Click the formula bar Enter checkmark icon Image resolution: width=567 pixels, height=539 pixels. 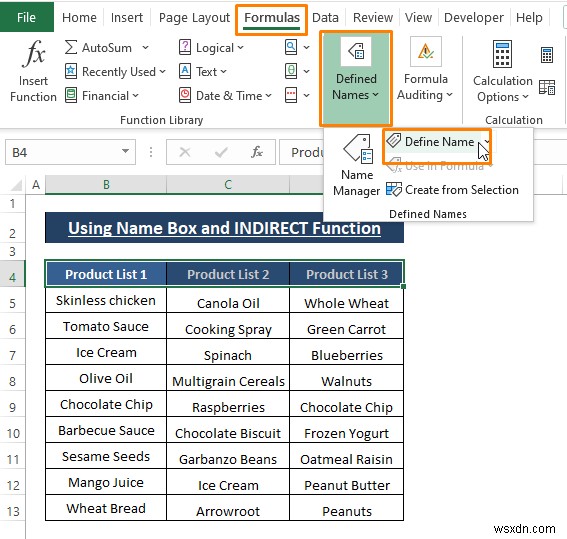click(x=221, y=153)
